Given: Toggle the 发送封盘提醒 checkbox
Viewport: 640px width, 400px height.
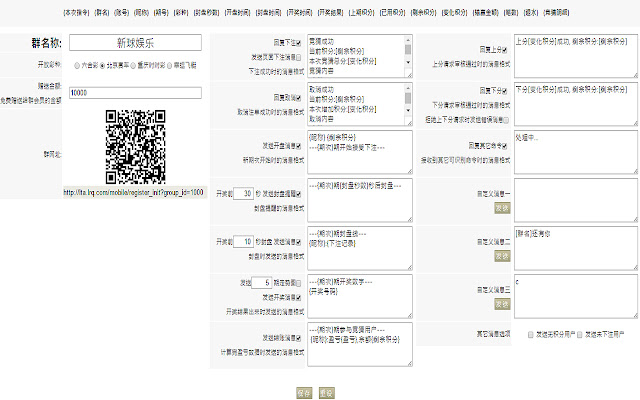Looking at the screenshot, I should [x=299, y=194].
